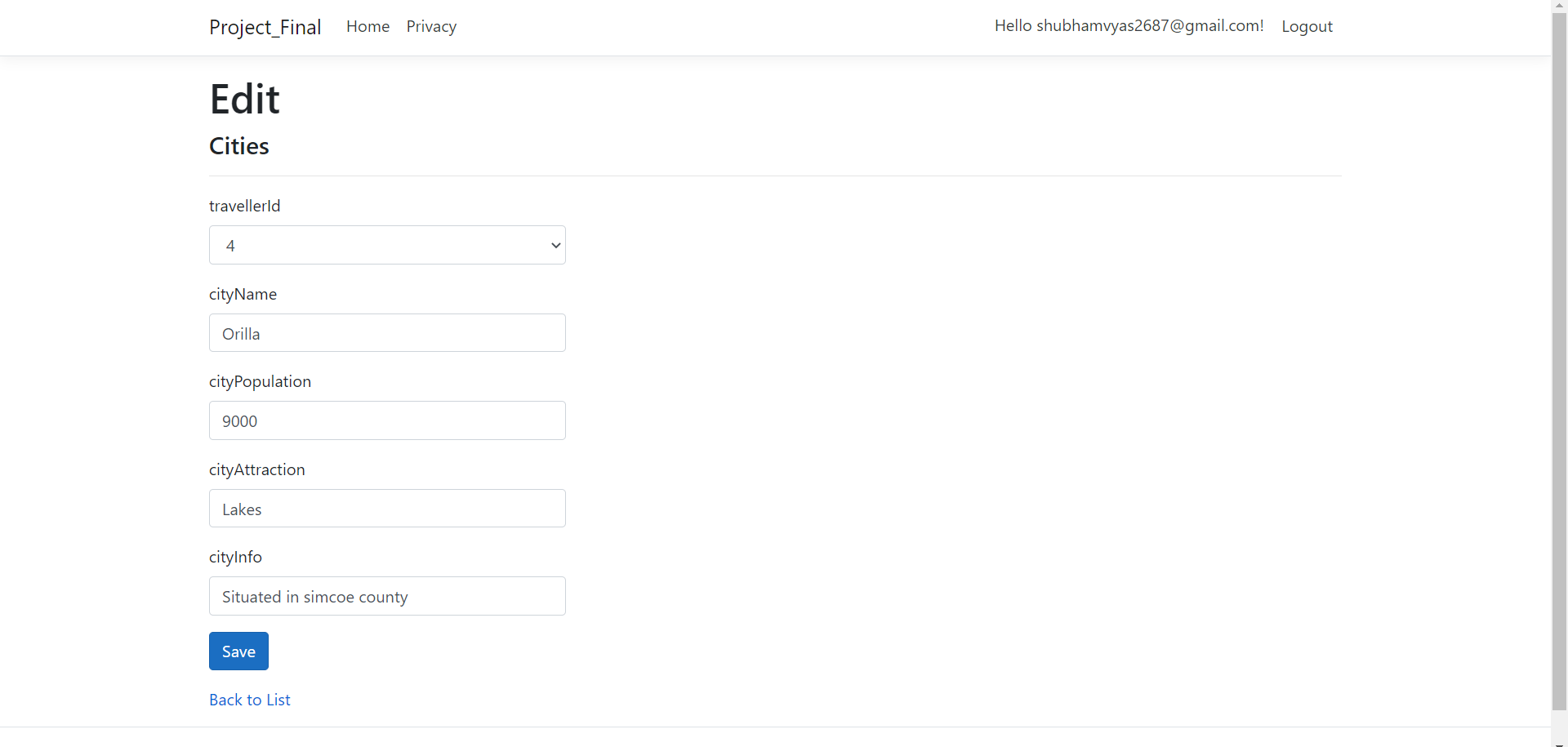The image size is (1568, 747).
Task: Follow the Back to List link
Action: click(x=250, y=700)
